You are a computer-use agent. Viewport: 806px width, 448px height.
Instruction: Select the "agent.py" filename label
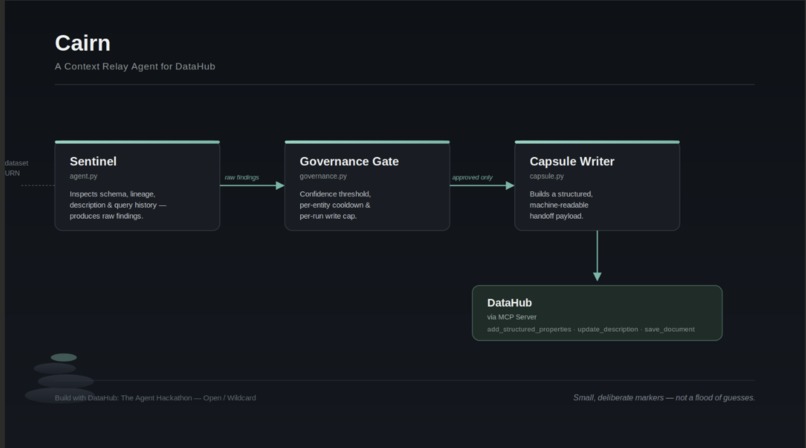(x=83, y=176)
